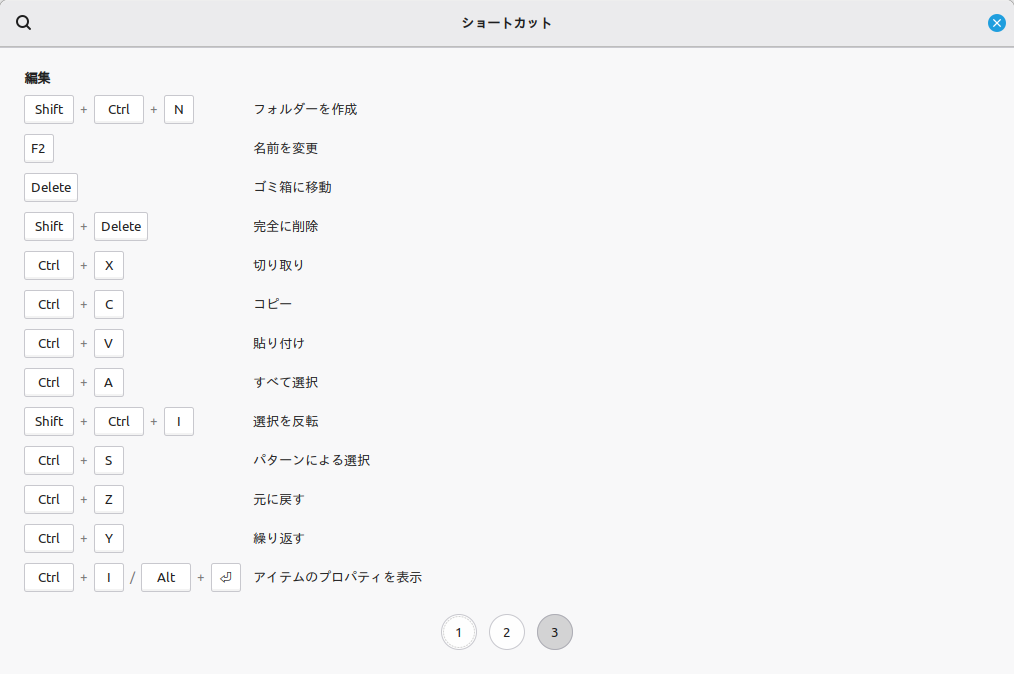The image size is (1014, 674).
Task: Click the Z keycap for 元に戻す
Action: pyautogui.click(x=109, y=499)
